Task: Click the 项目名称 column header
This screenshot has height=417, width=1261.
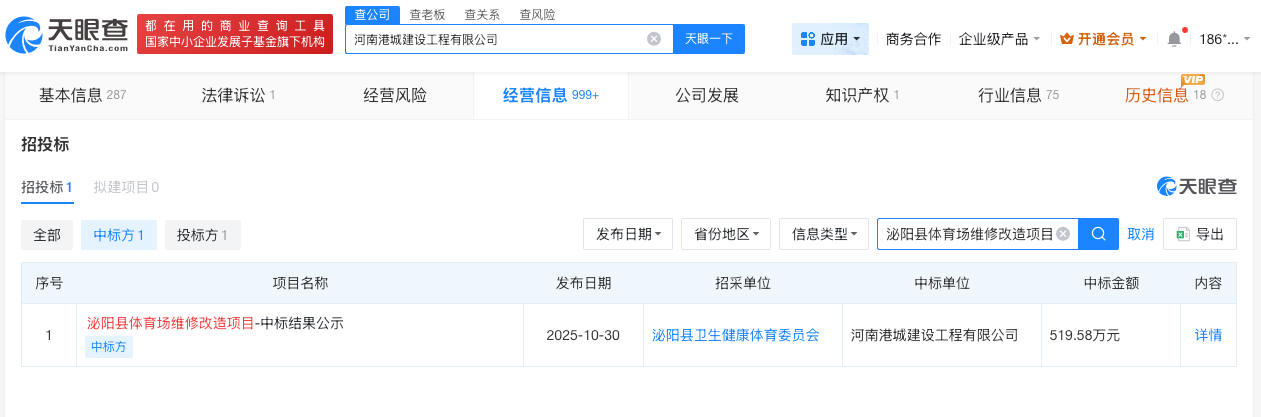Action: click(x=300, y=283)
